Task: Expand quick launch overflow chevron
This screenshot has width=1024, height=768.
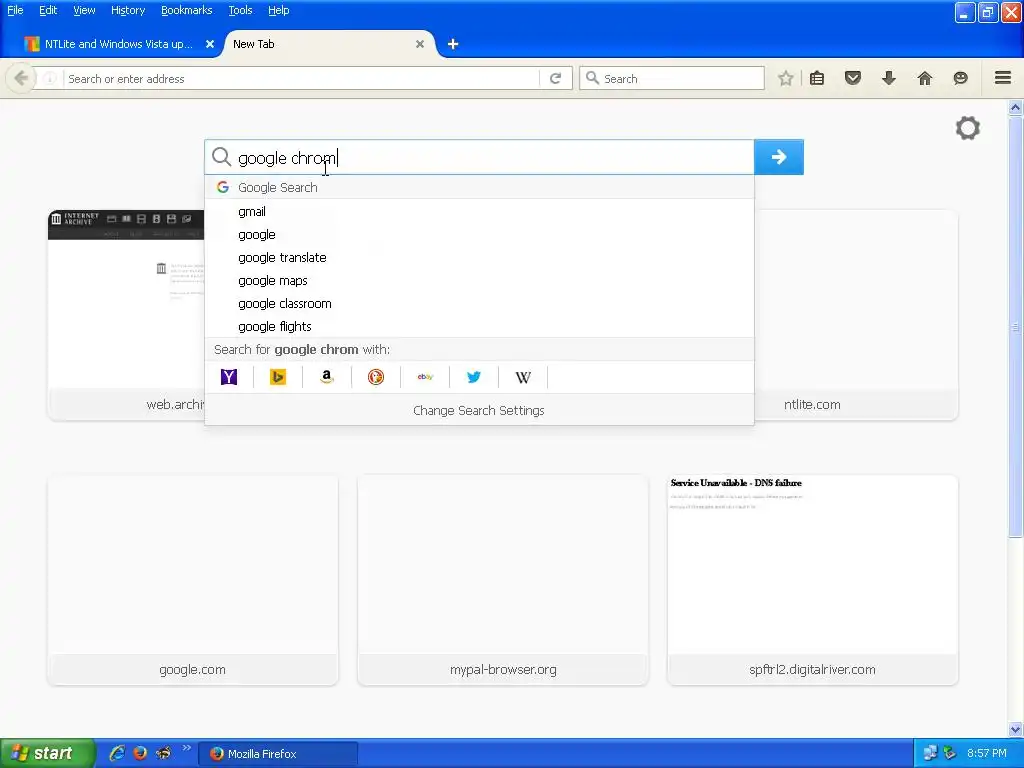Action: pyautogui.click(x=187, y=748)
